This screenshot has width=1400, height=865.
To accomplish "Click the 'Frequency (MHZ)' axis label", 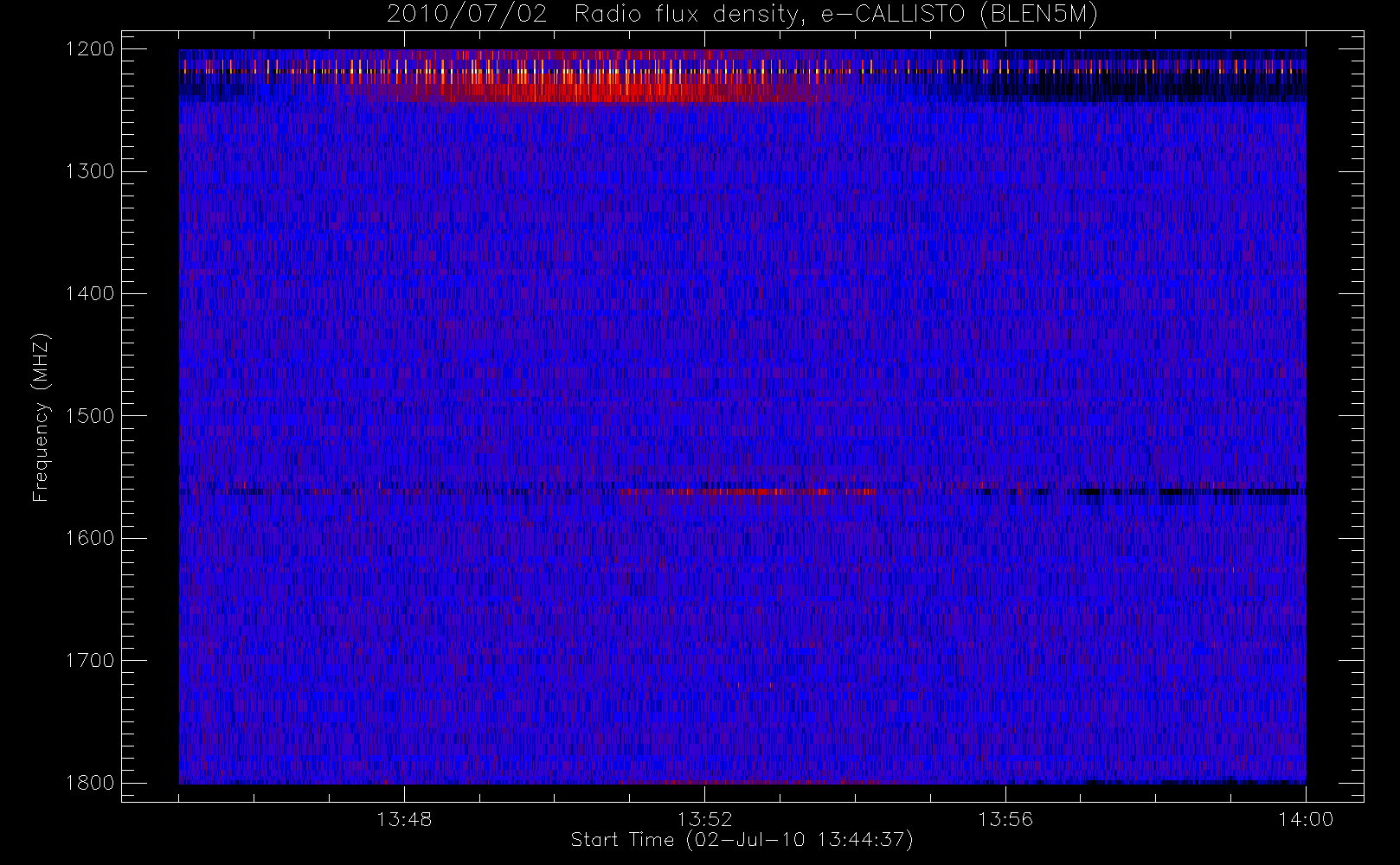I will (41, 417).
